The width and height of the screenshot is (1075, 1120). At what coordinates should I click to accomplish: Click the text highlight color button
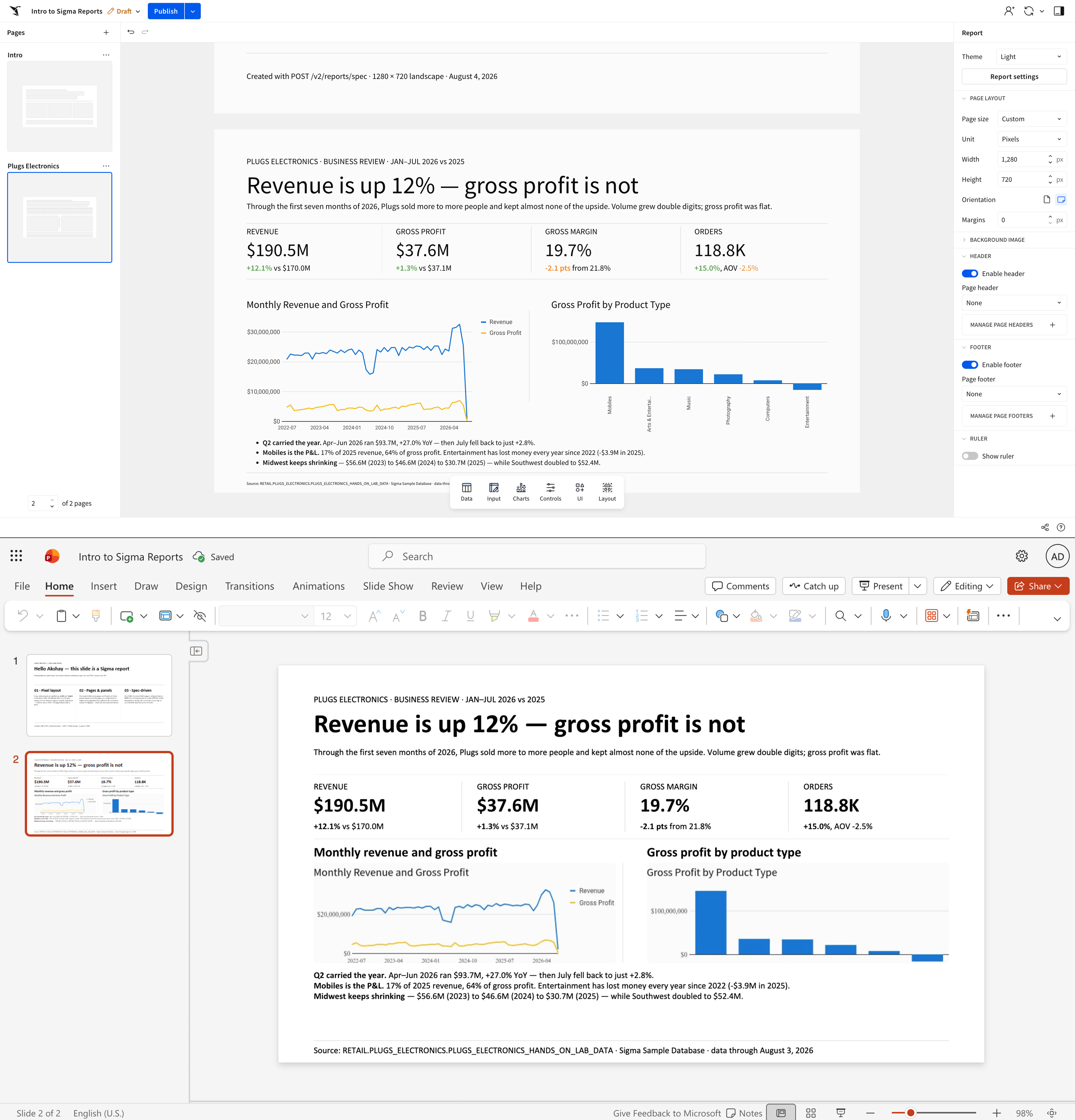click(495, 615)
